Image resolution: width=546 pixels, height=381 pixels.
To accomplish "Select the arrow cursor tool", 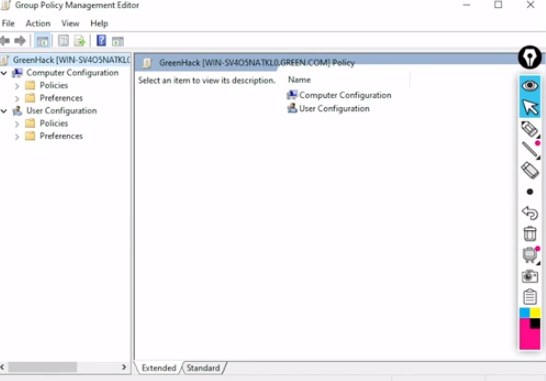I will click(530, 107).
